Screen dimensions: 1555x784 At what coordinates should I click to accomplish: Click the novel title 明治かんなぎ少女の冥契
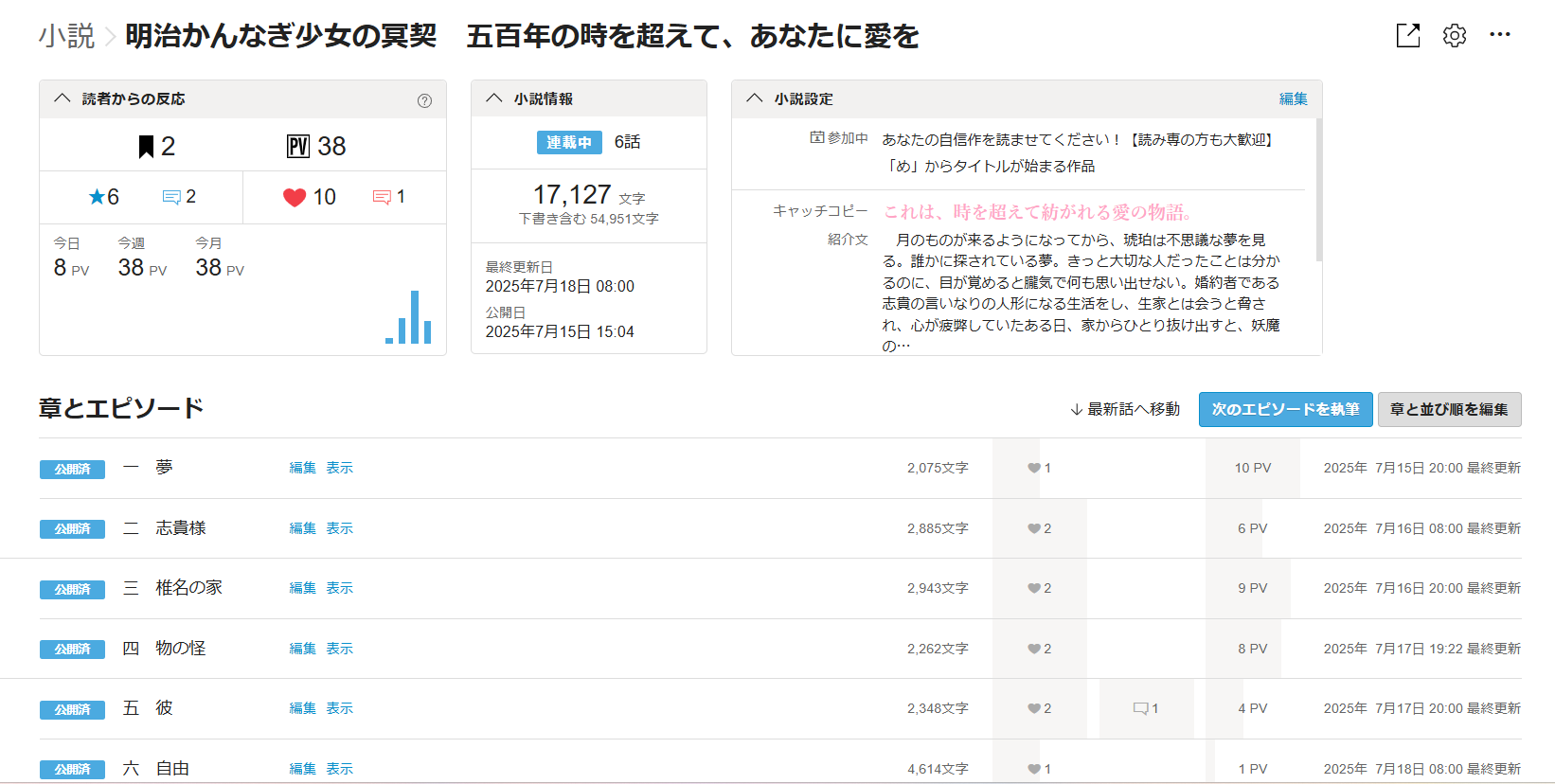[522, 36]
